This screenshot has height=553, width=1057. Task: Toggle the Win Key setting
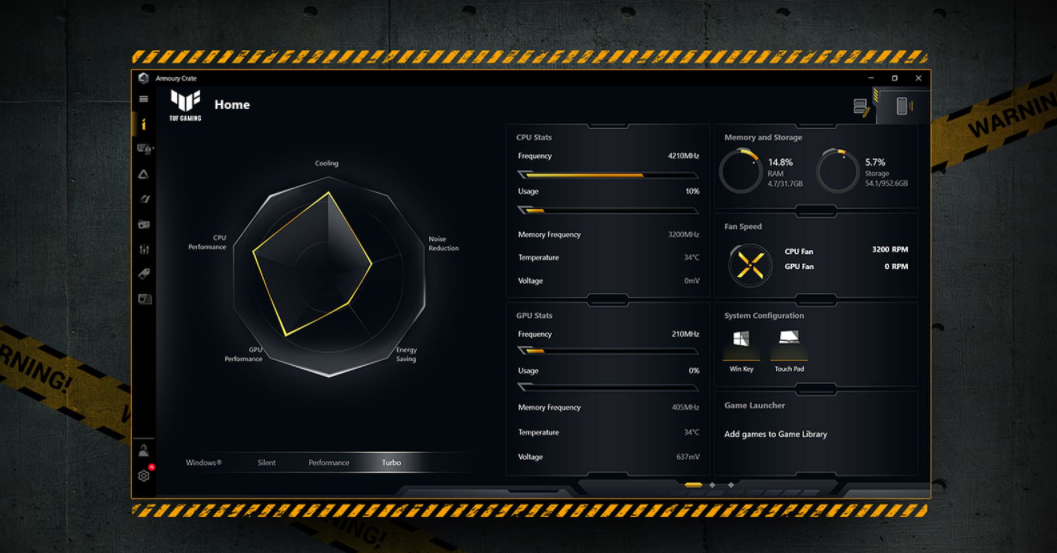coord(741,351)
